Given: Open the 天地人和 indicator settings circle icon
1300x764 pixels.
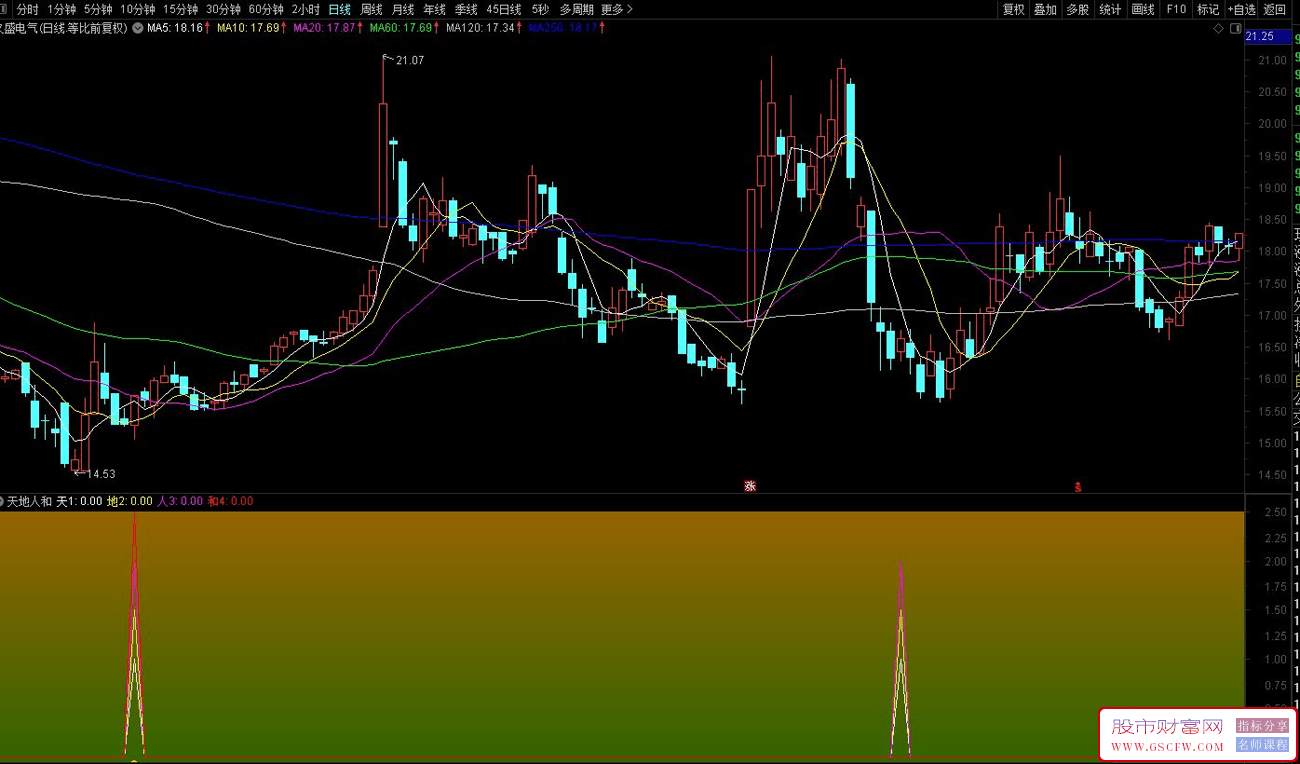Looking at the screenshot, I should (x=3, y=501).
